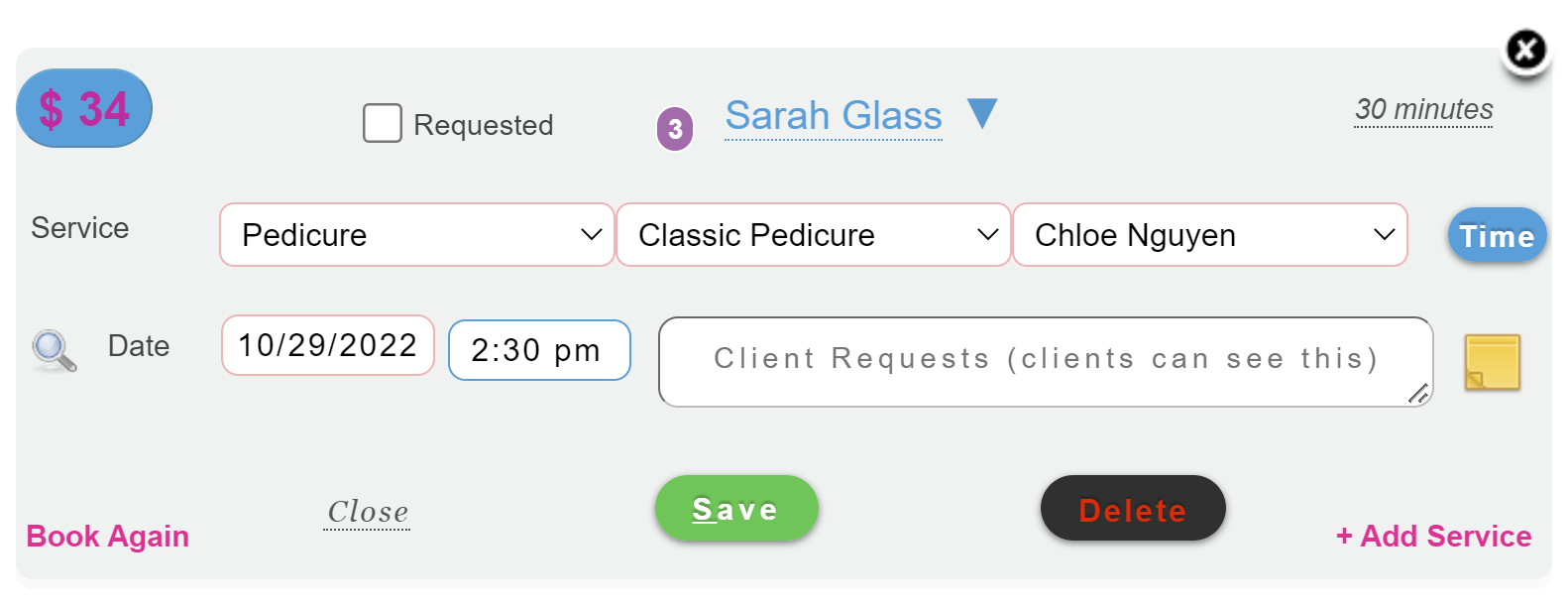This screenshot has width=1568, height=608.
Task: Open the Pedicure service category dropdown
Action: pyautogui.click(x=417, y=235)
